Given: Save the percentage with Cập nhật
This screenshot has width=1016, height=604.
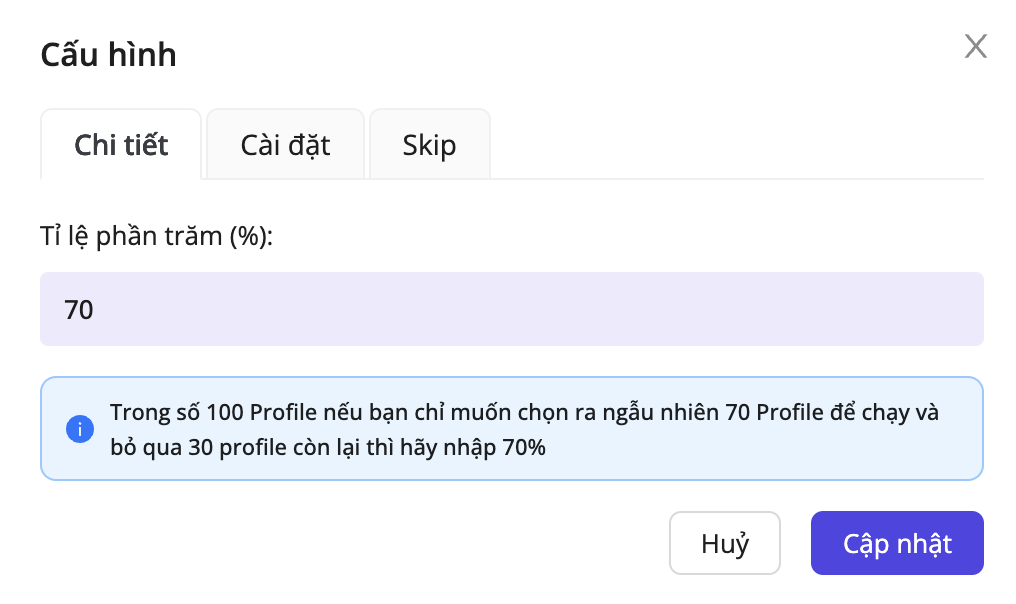Looking at the screenshot, I should (896, 544).
